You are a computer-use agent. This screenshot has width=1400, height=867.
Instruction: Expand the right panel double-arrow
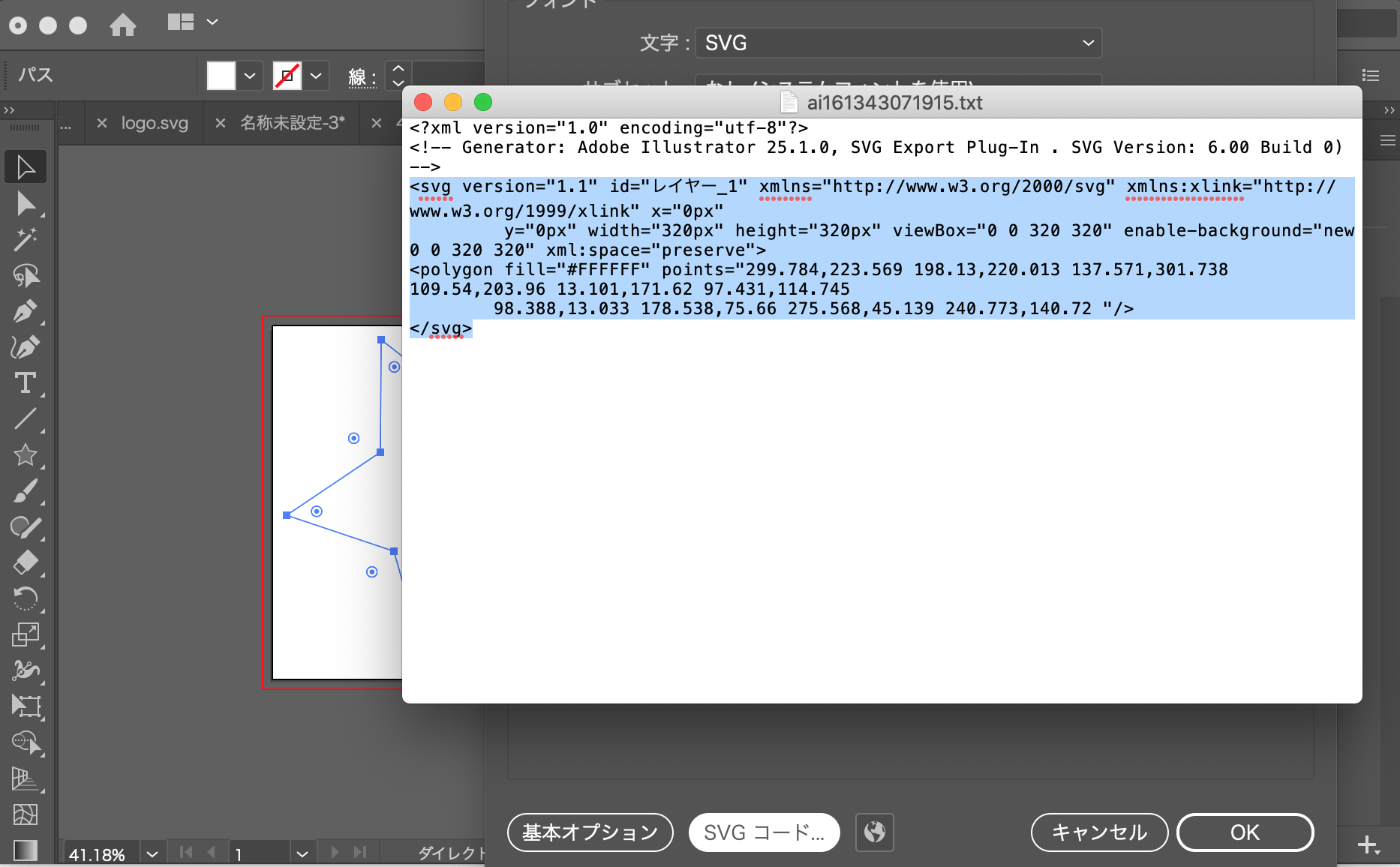(x=1389, y=110)
